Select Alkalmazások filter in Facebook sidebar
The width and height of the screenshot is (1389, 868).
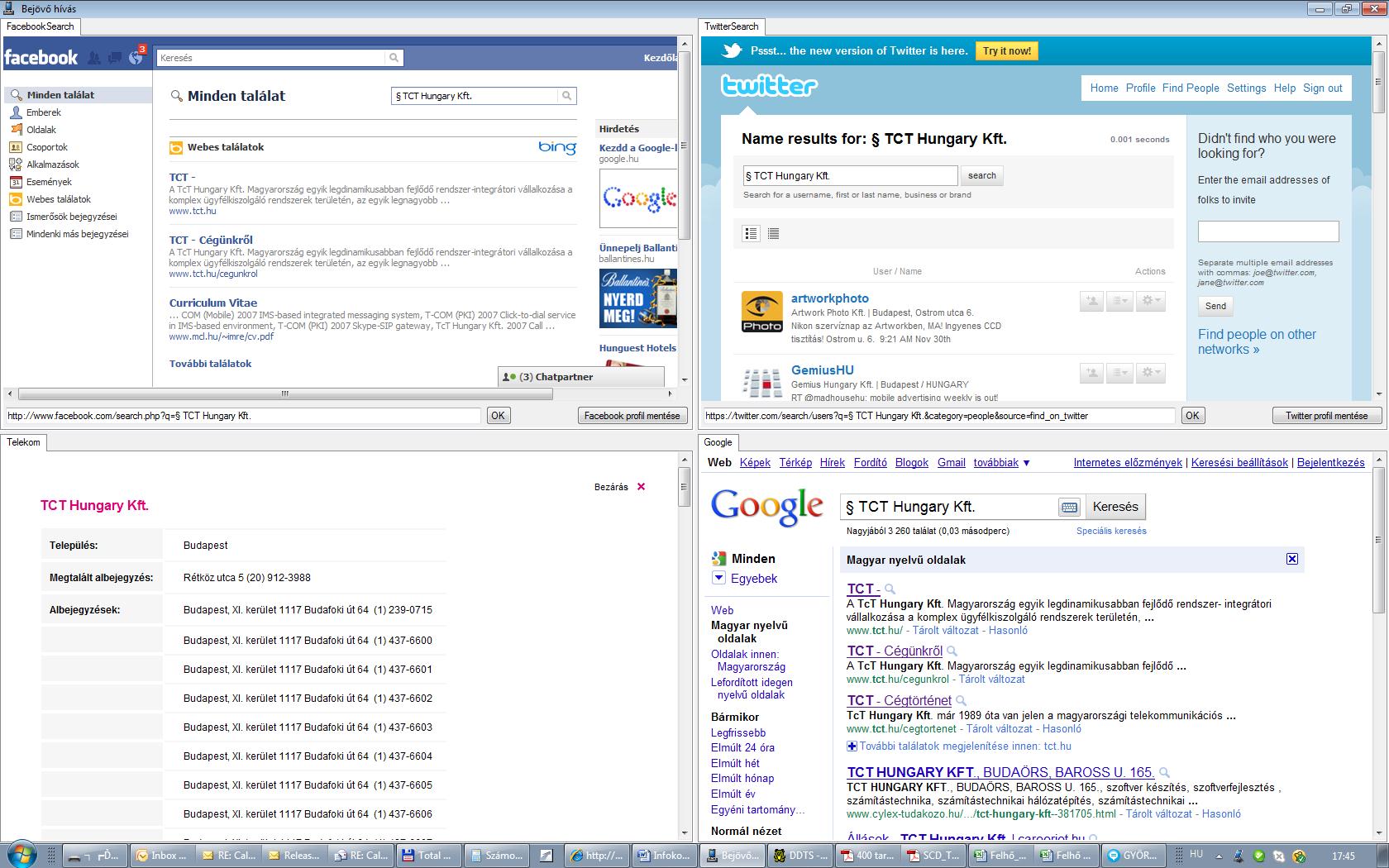[x=53, y=165]
